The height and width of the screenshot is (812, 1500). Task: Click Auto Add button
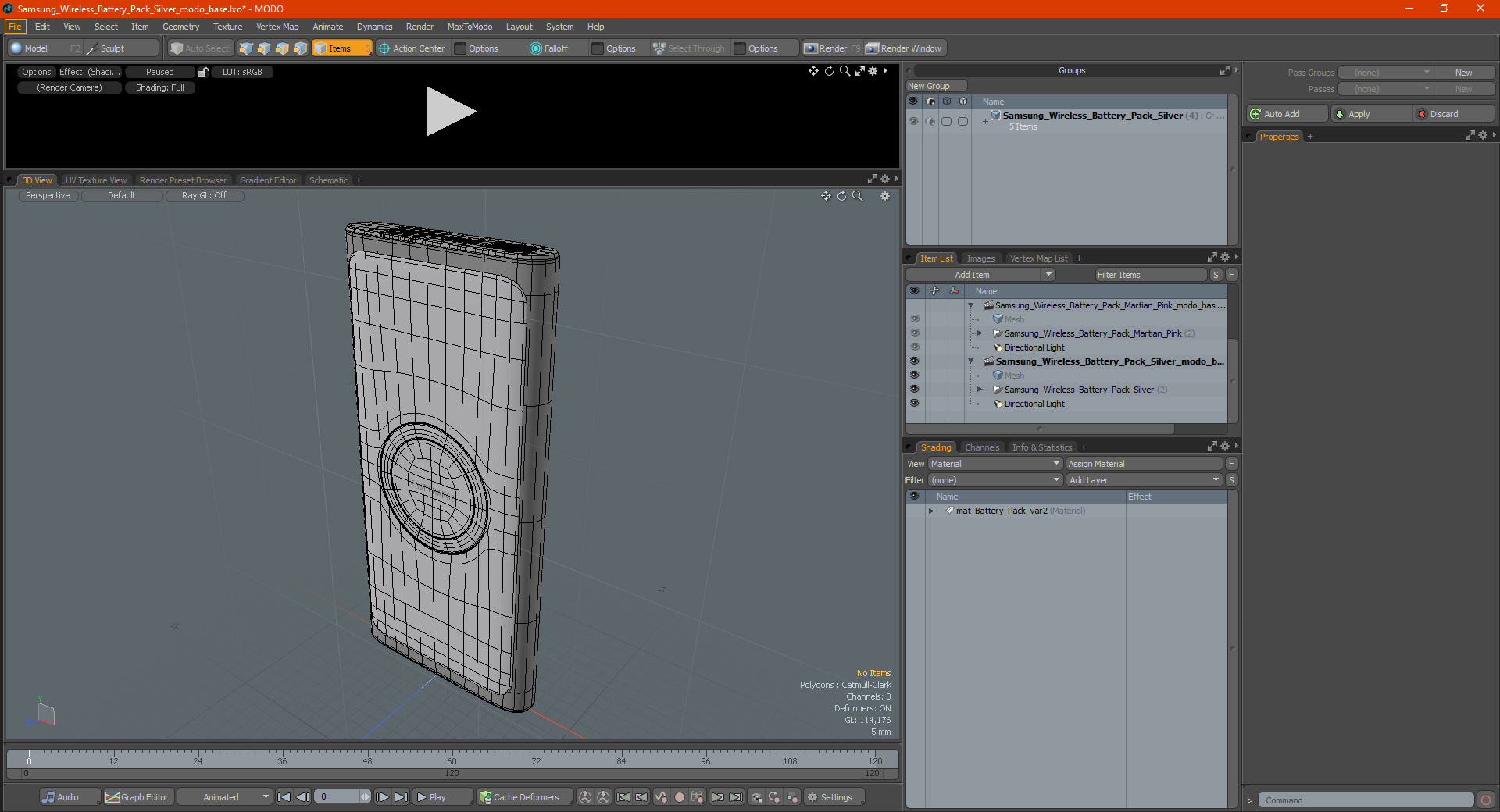pyautogui.click(x=1287, y=114)
